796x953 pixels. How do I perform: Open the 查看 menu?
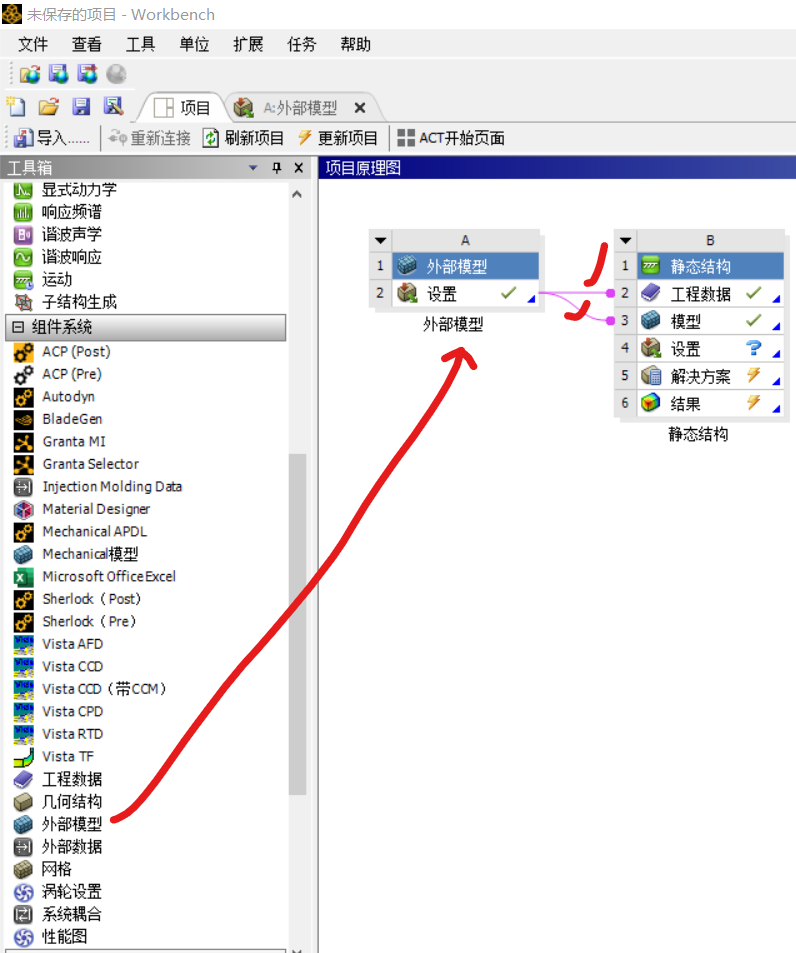pyautogui.click(x=86, y=44)
